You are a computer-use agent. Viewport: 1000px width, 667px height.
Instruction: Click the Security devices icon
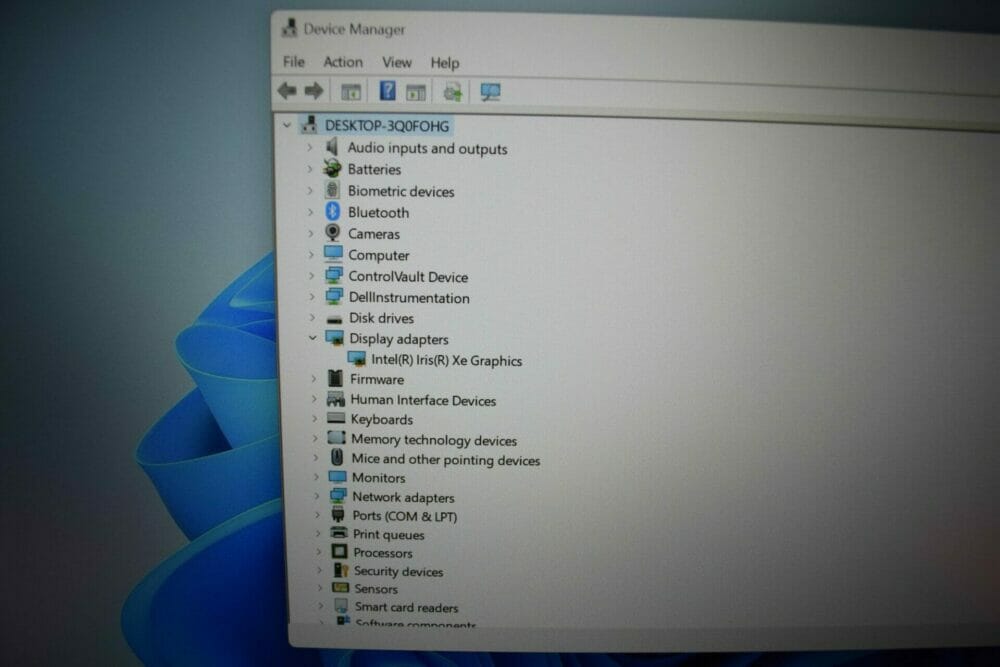click(341, 569)
